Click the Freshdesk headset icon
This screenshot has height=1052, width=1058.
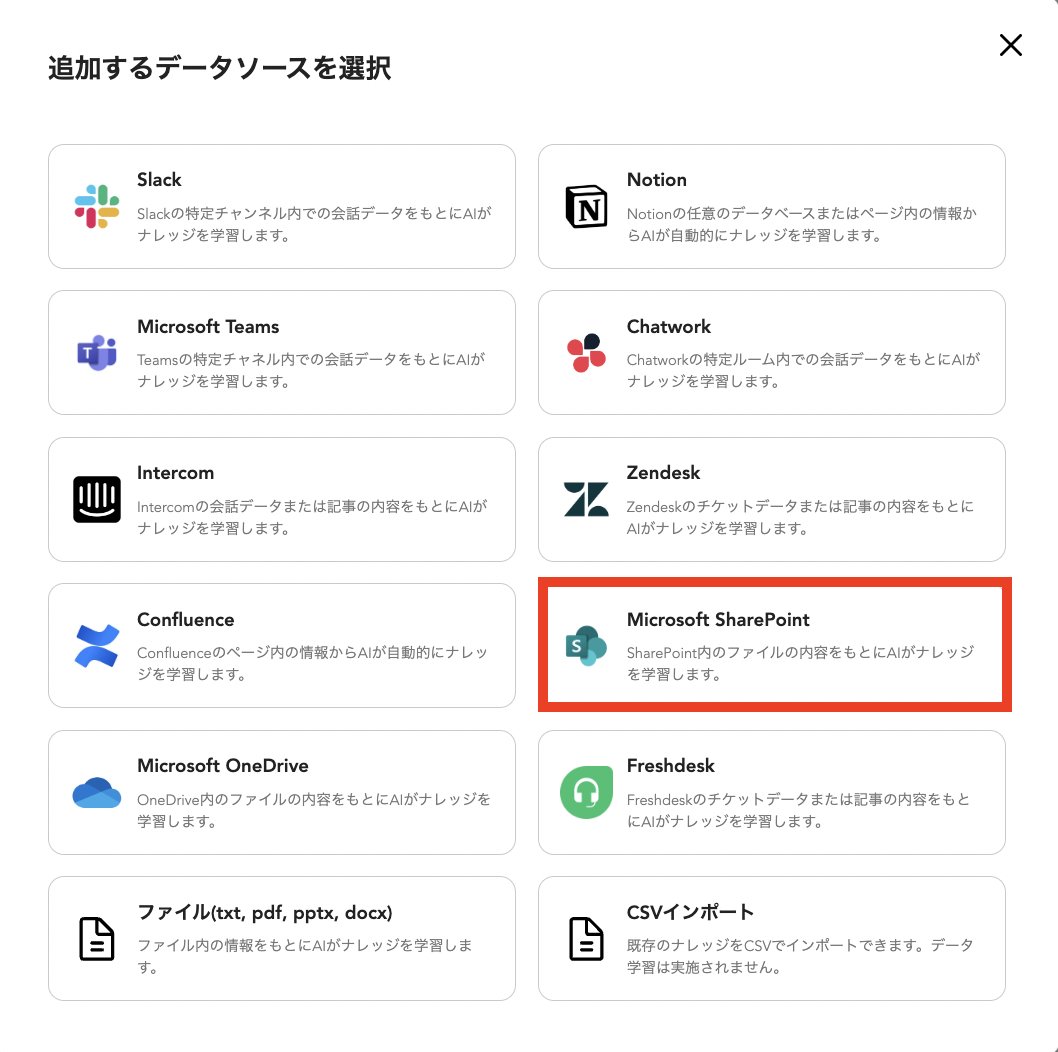click(586, 792)
